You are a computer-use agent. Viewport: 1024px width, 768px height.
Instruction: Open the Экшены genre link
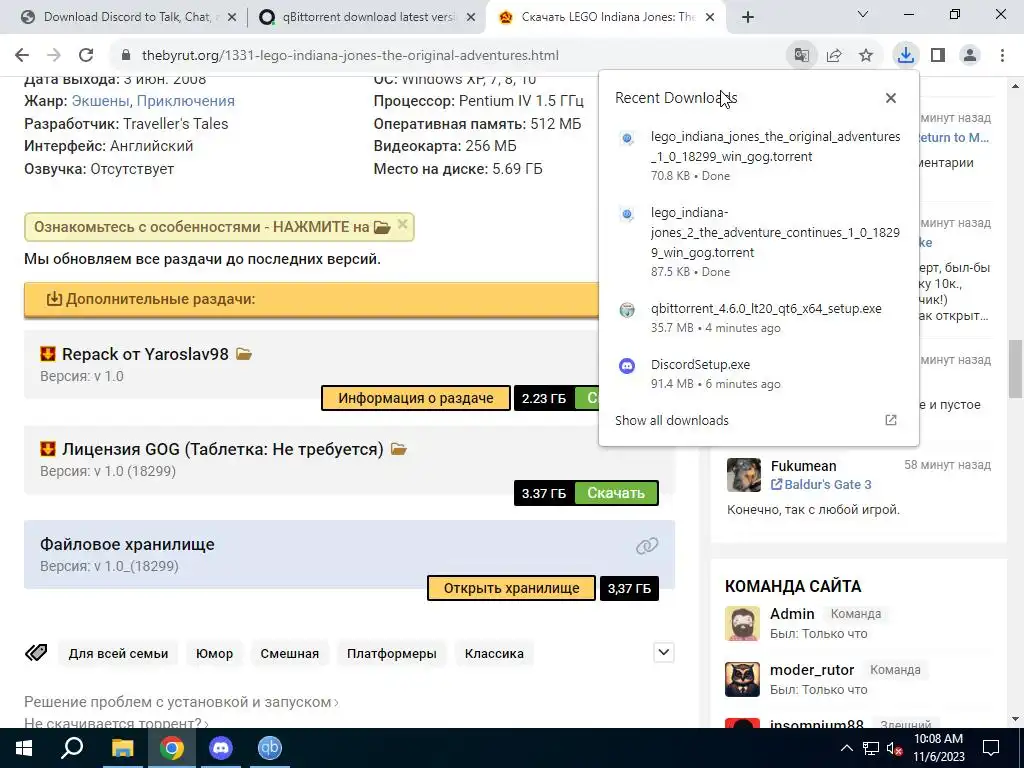point(100,101)
